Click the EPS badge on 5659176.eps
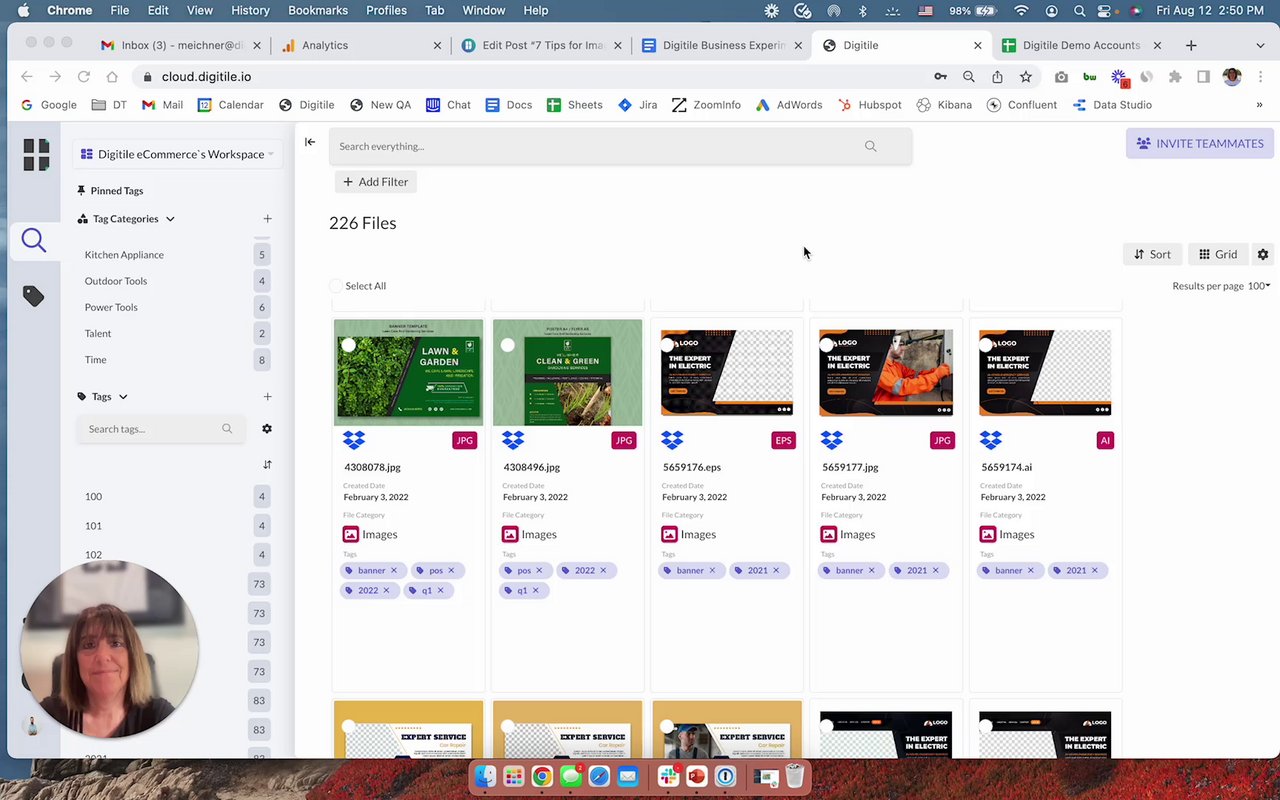1280x800 pixels. coord(783,440)
